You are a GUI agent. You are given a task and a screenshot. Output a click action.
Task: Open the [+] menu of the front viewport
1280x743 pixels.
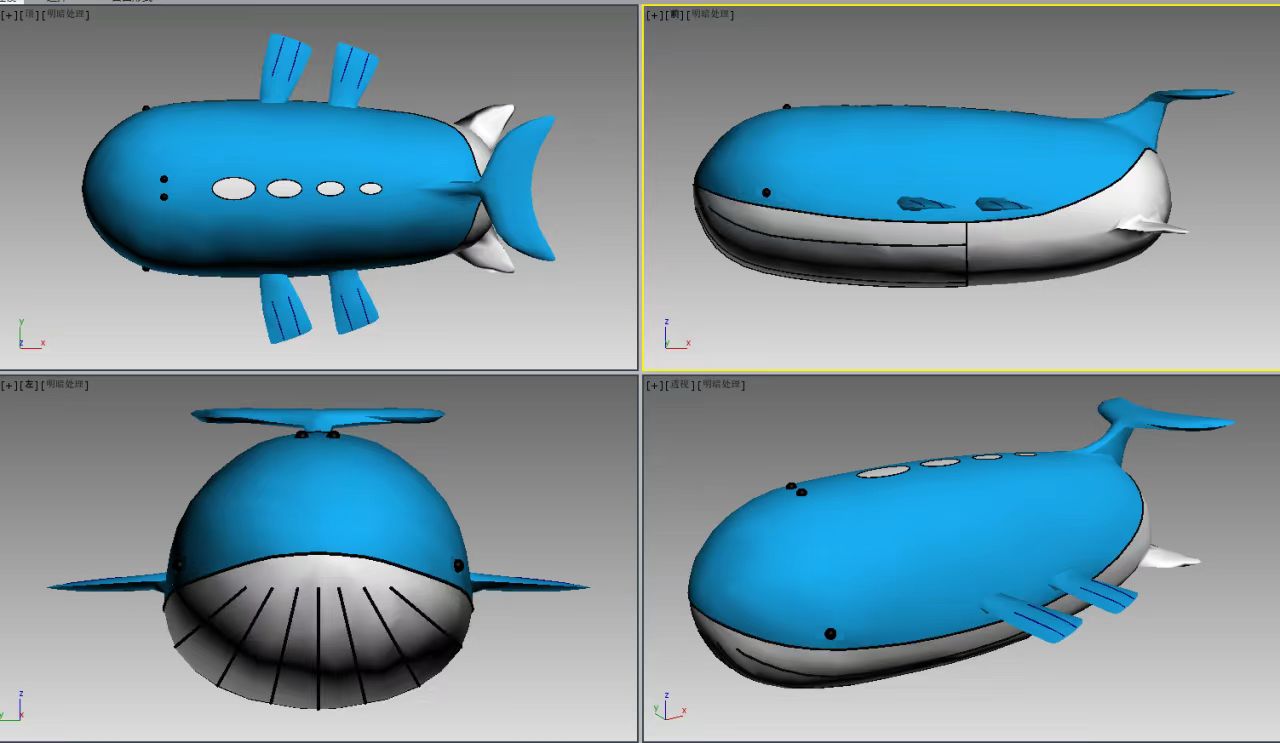coord(655,15)
